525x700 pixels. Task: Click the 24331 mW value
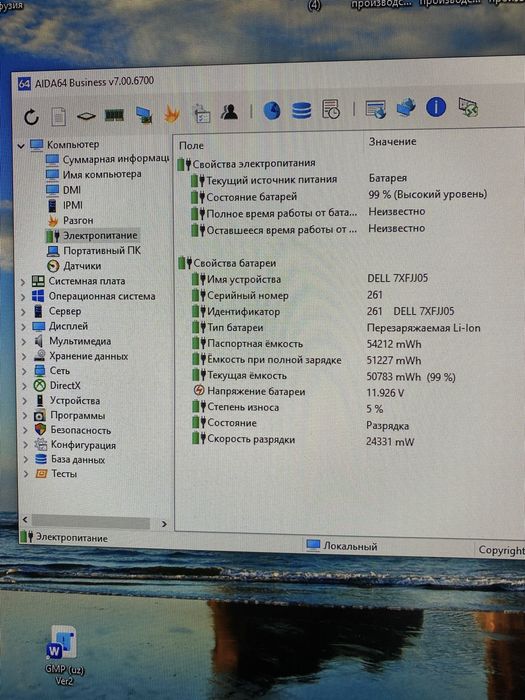point(390,442)
